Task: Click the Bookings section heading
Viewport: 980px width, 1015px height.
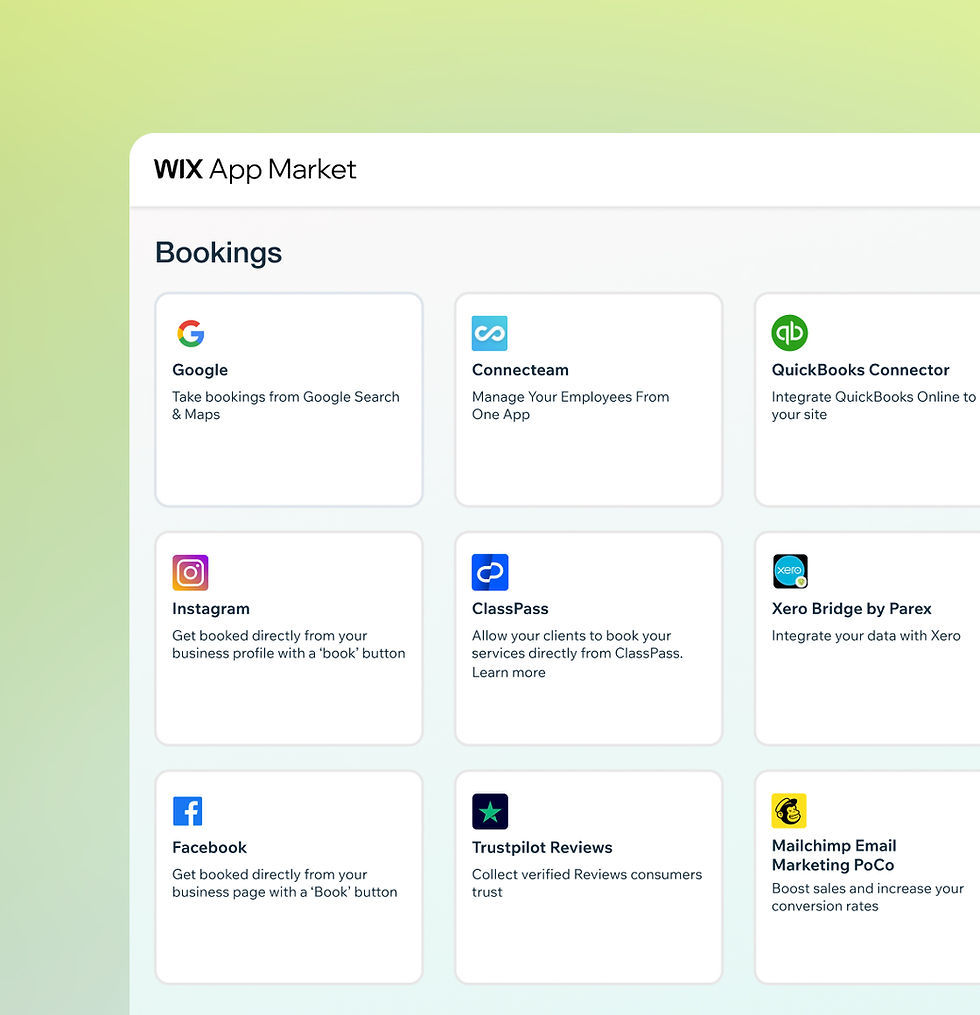Action: pos(218,252)
